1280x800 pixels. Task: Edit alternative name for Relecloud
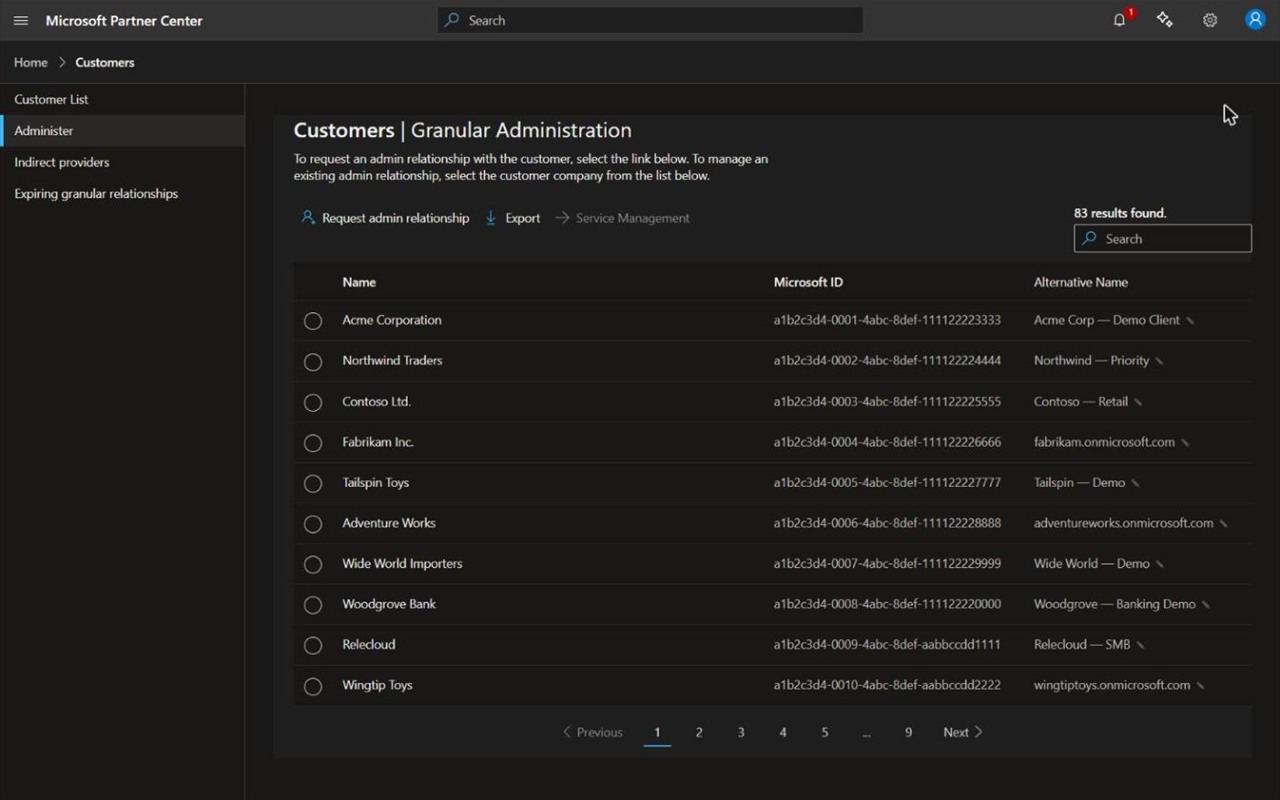click(1140, 645)
